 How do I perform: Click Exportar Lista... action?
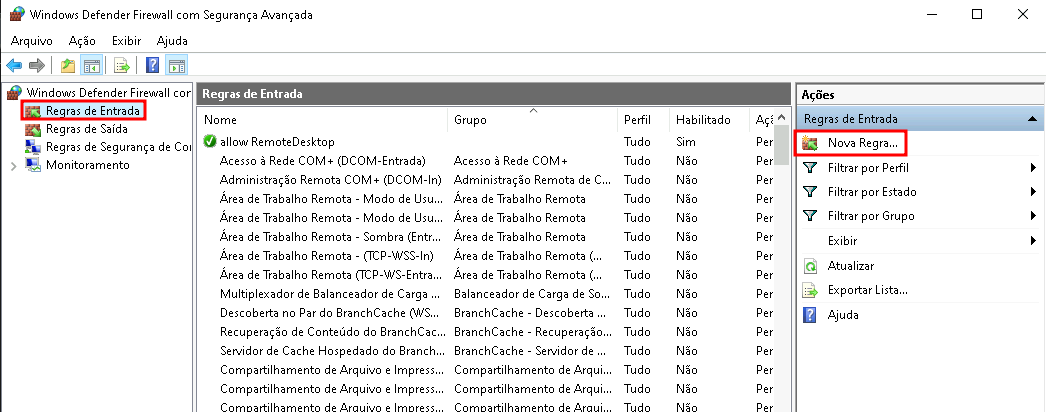[x=867, y=290]
